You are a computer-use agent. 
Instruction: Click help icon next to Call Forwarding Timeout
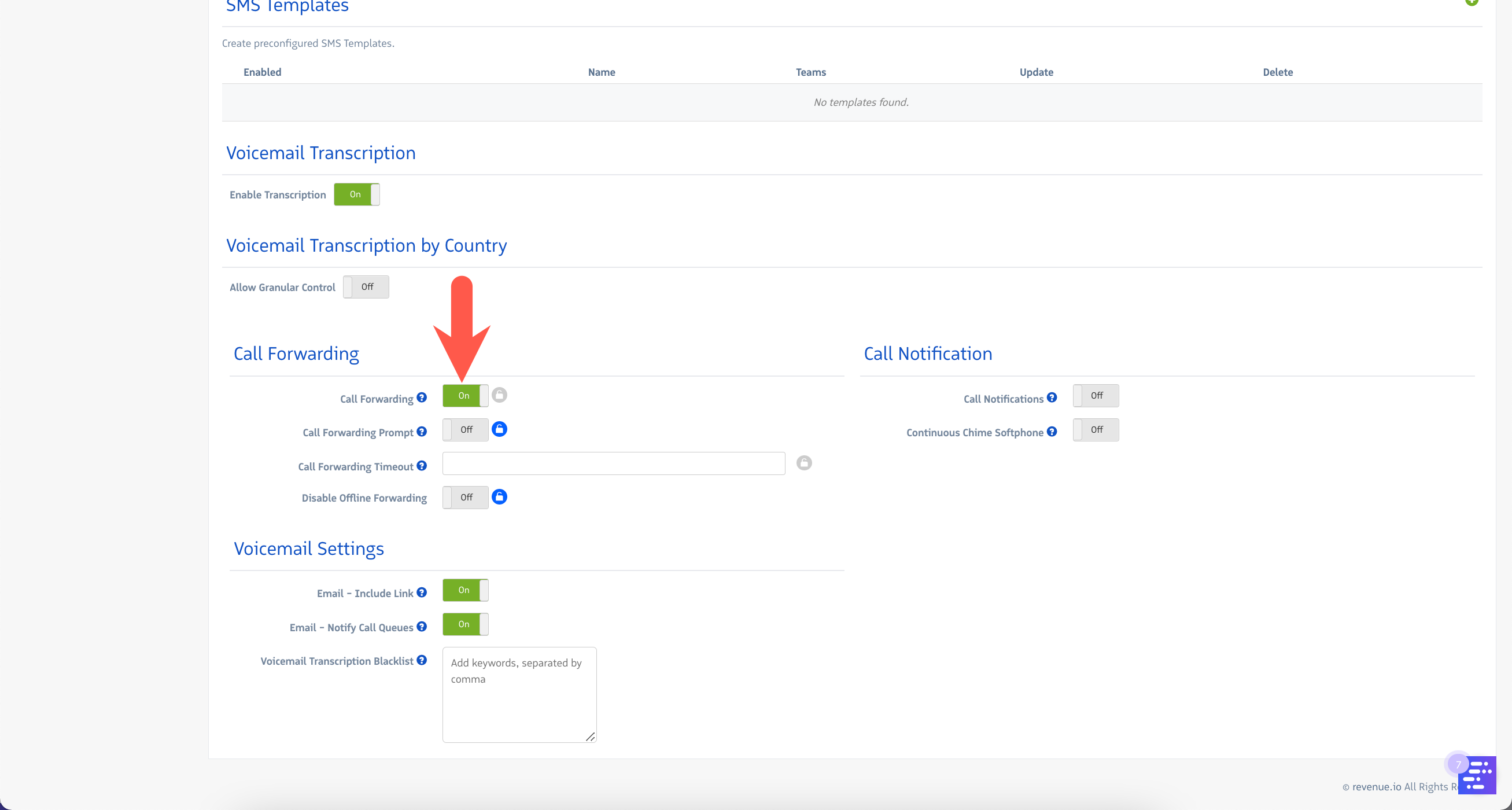pos(422,466)
